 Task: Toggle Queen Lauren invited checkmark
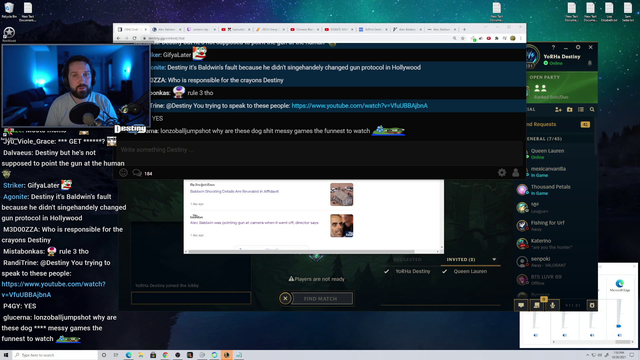coord(444,271)
